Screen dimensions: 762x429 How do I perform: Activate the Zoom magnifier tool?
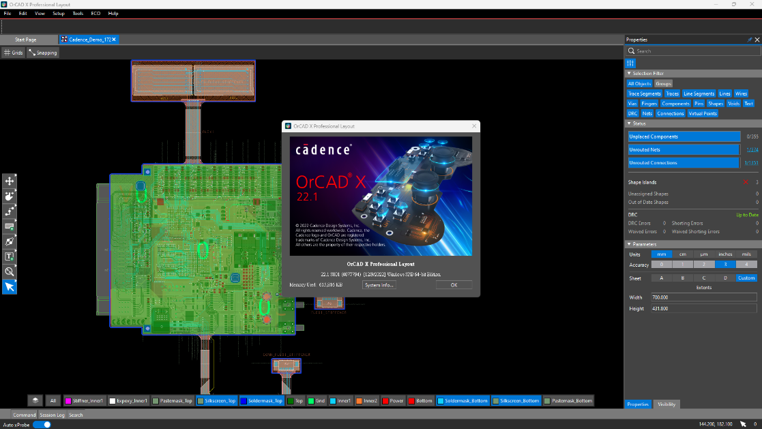pyautogui.click(x=9, y=272)
